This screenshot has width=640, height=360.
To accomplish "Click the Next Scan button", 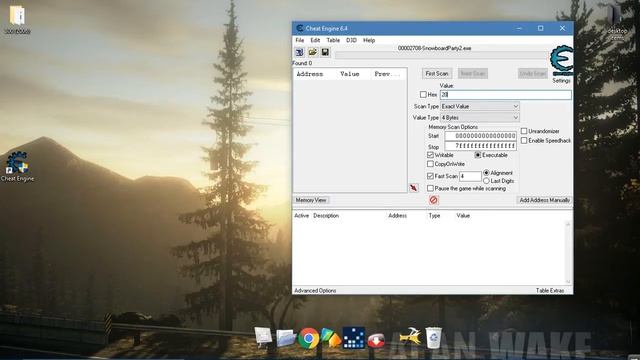I will click(473, 73).
